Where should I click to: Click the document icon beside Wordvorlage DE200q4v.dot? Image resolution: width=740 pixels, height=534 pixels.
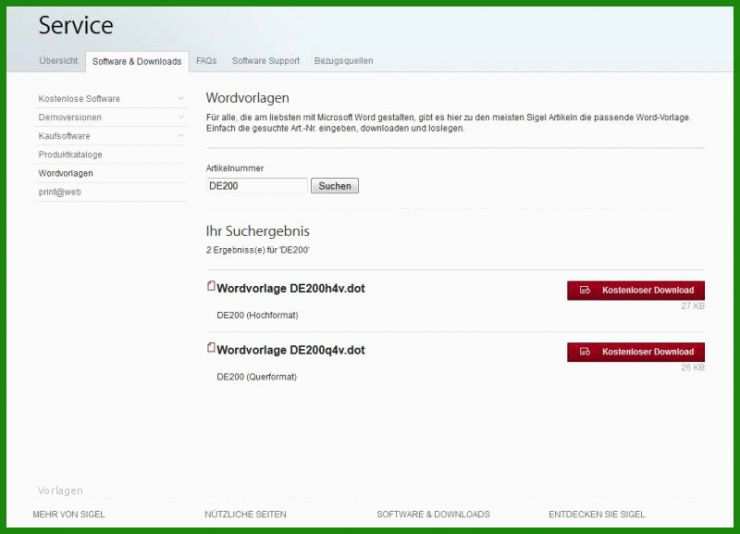coord(211,348)
